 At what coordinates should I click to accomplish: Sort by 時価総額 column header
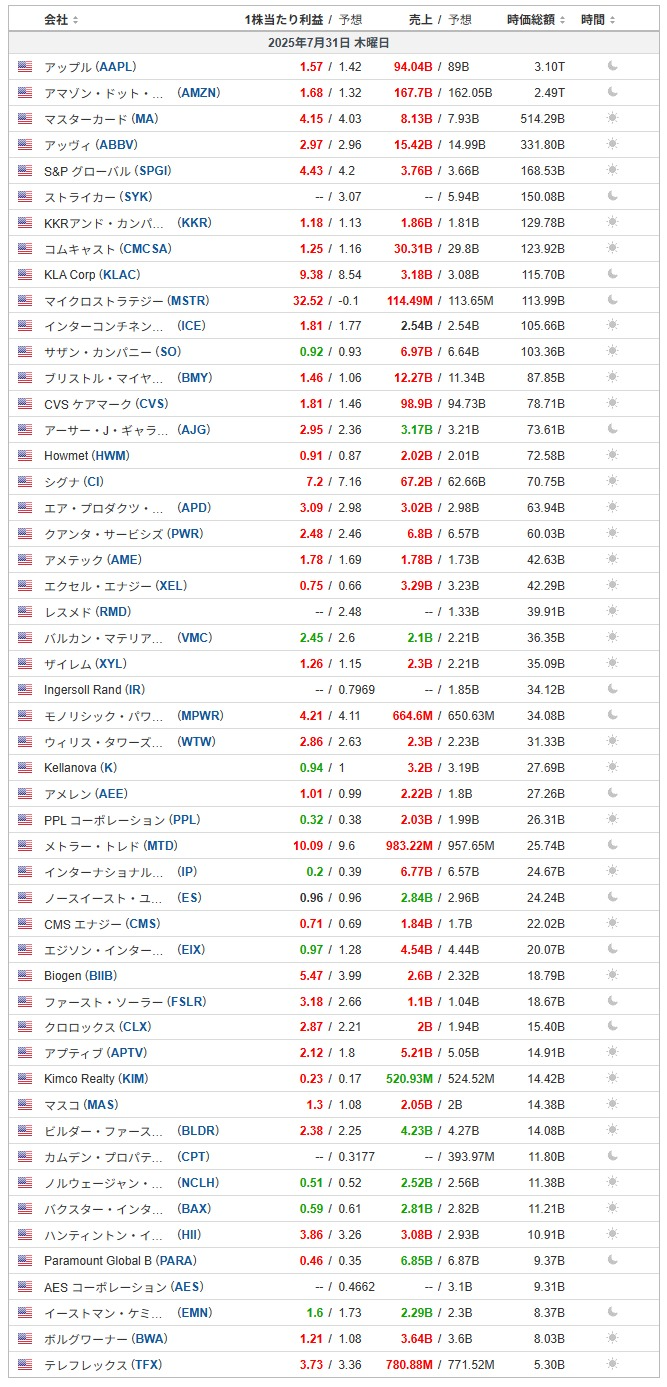coord(536,20)
